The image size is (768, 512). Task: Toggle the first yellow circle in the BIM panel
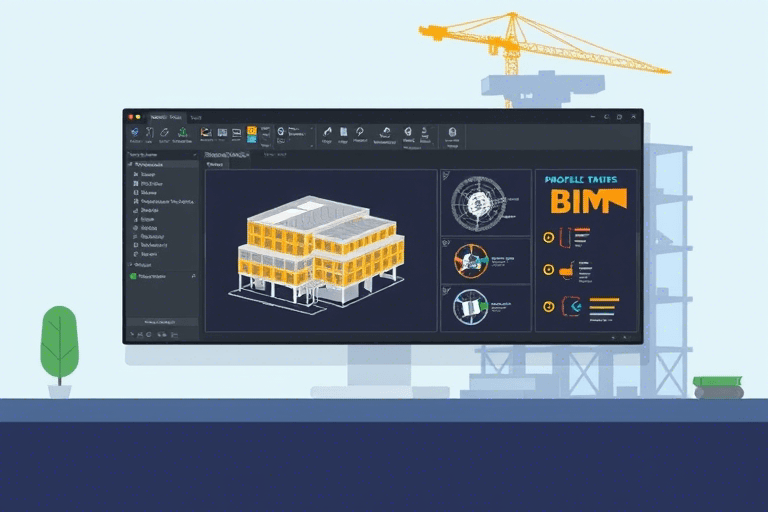[548, 238]
